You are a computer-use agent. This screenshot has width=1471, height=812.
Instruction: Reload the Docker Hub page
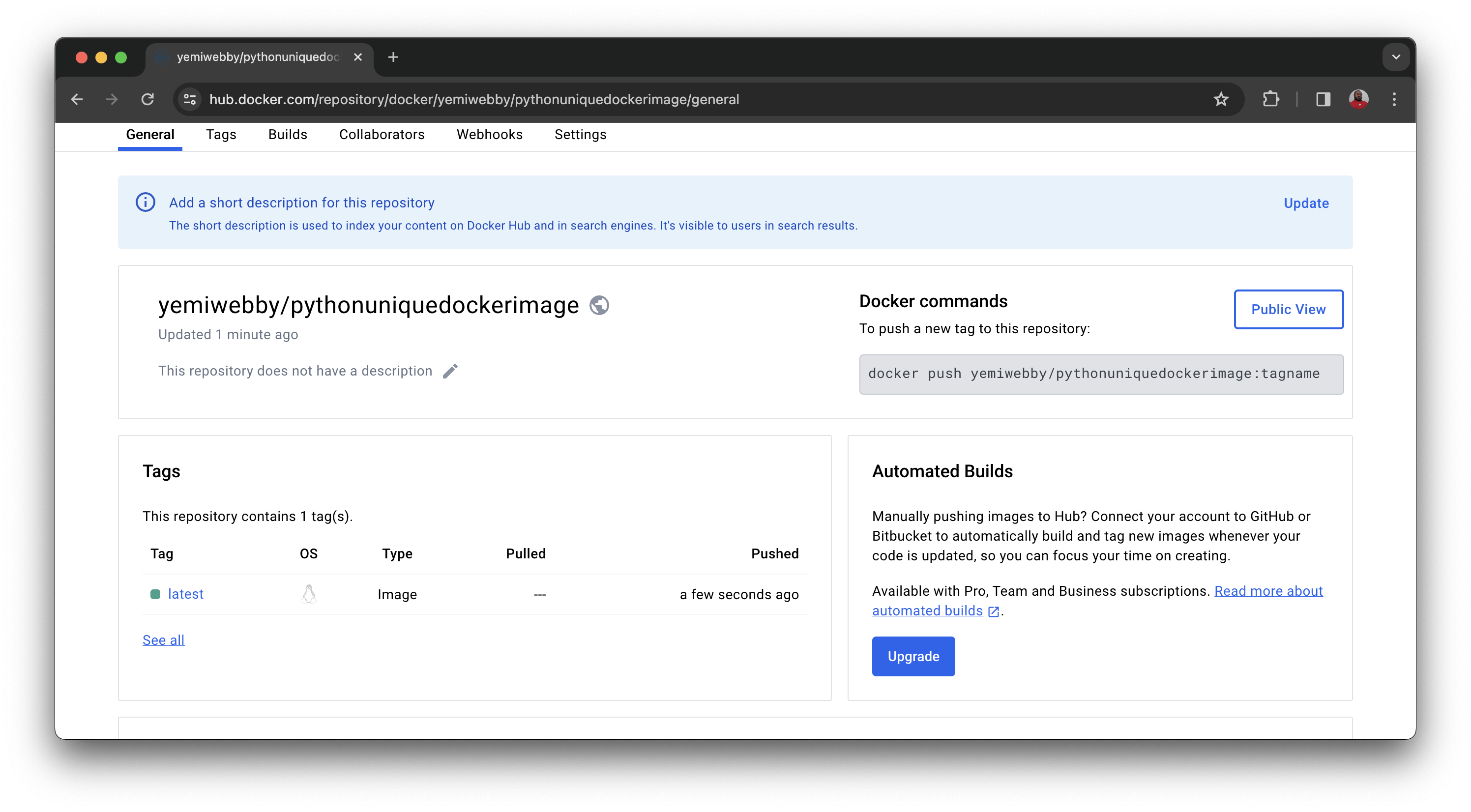click(x=148, y=99)
